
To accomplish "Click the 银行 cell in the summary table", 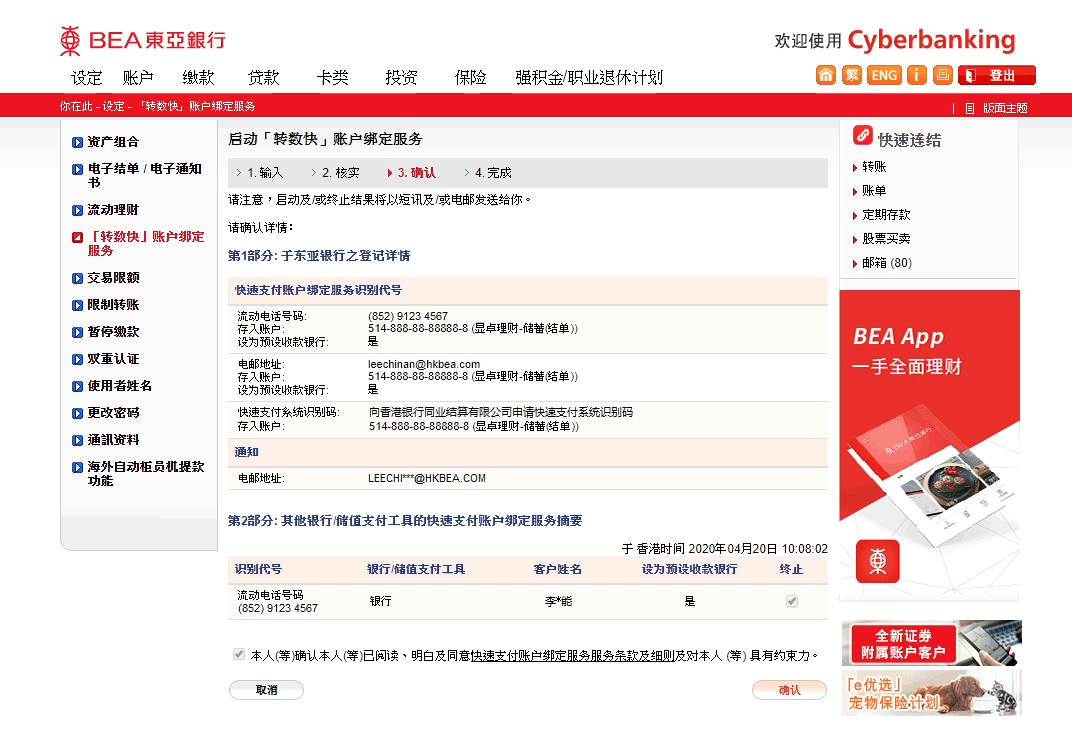I will (x=381, y=601).
